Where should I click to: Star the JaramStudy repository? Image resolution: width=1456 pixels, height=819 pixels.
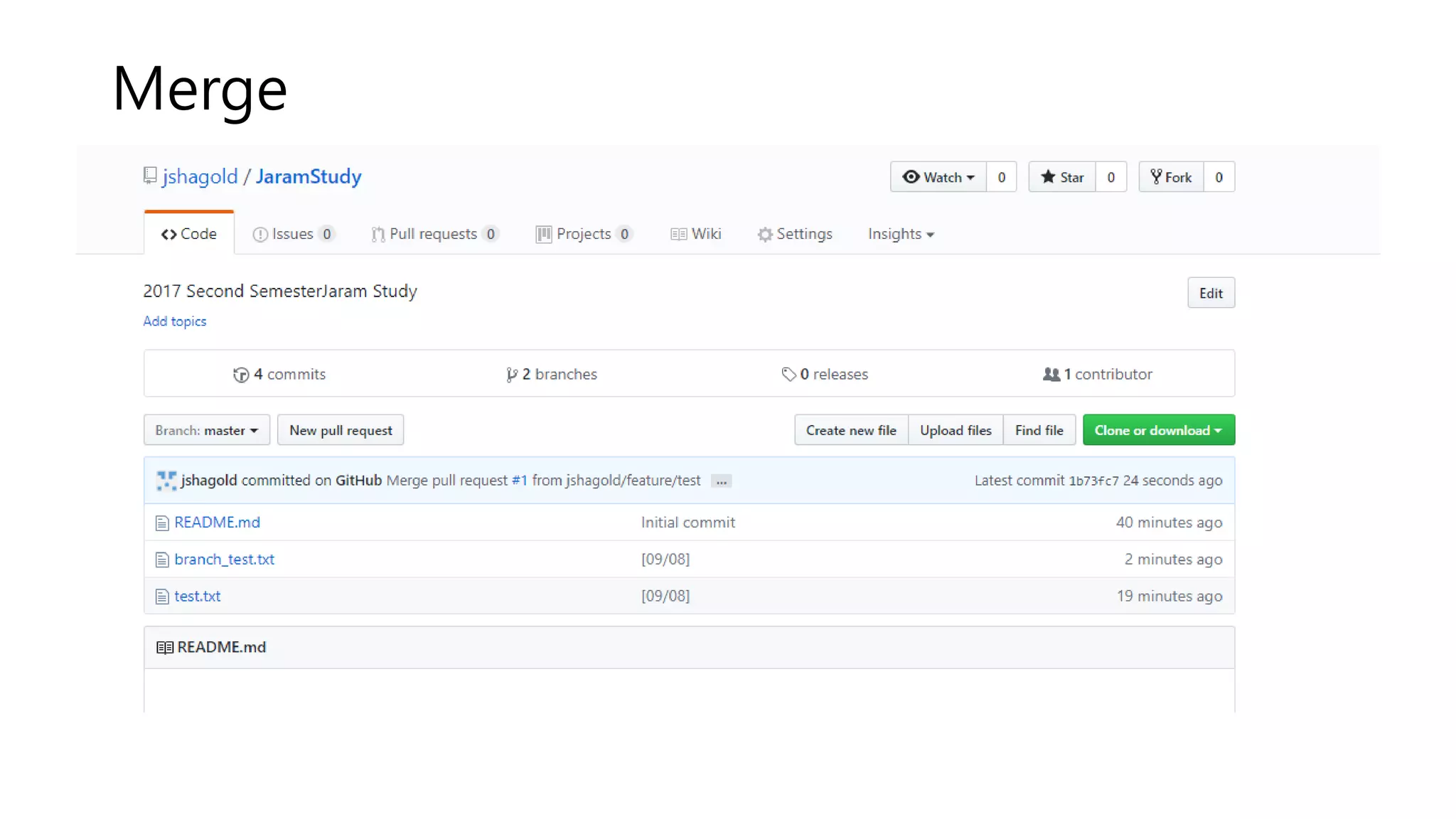click(1062, 177)
